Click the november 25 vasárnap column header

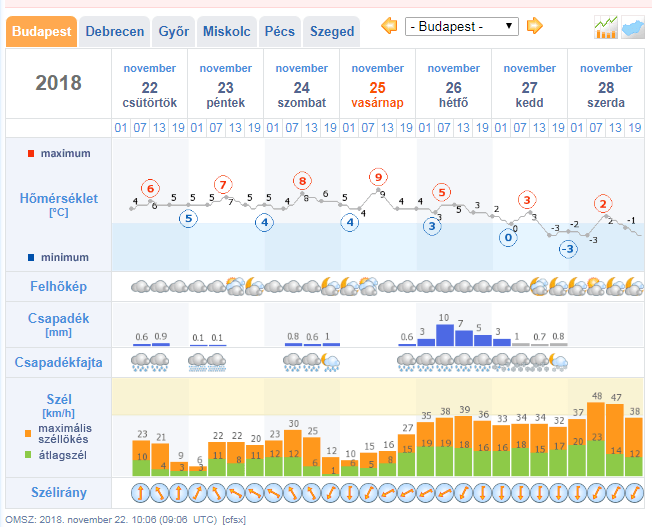(377, 85)
